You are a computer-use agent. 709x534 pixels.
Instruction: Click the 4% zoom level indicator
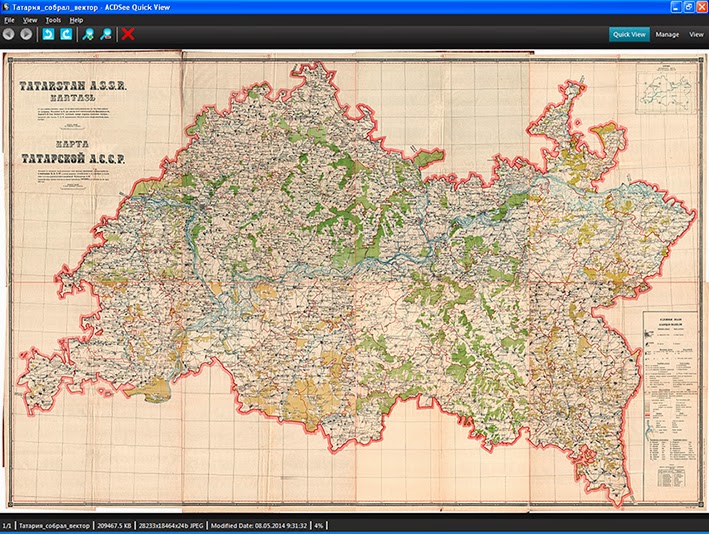tap(319, 525)
